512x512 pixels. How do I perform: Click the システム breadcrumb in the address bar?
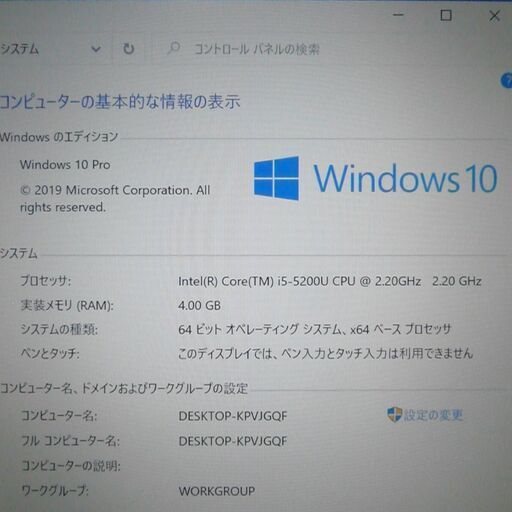point(19,49)
